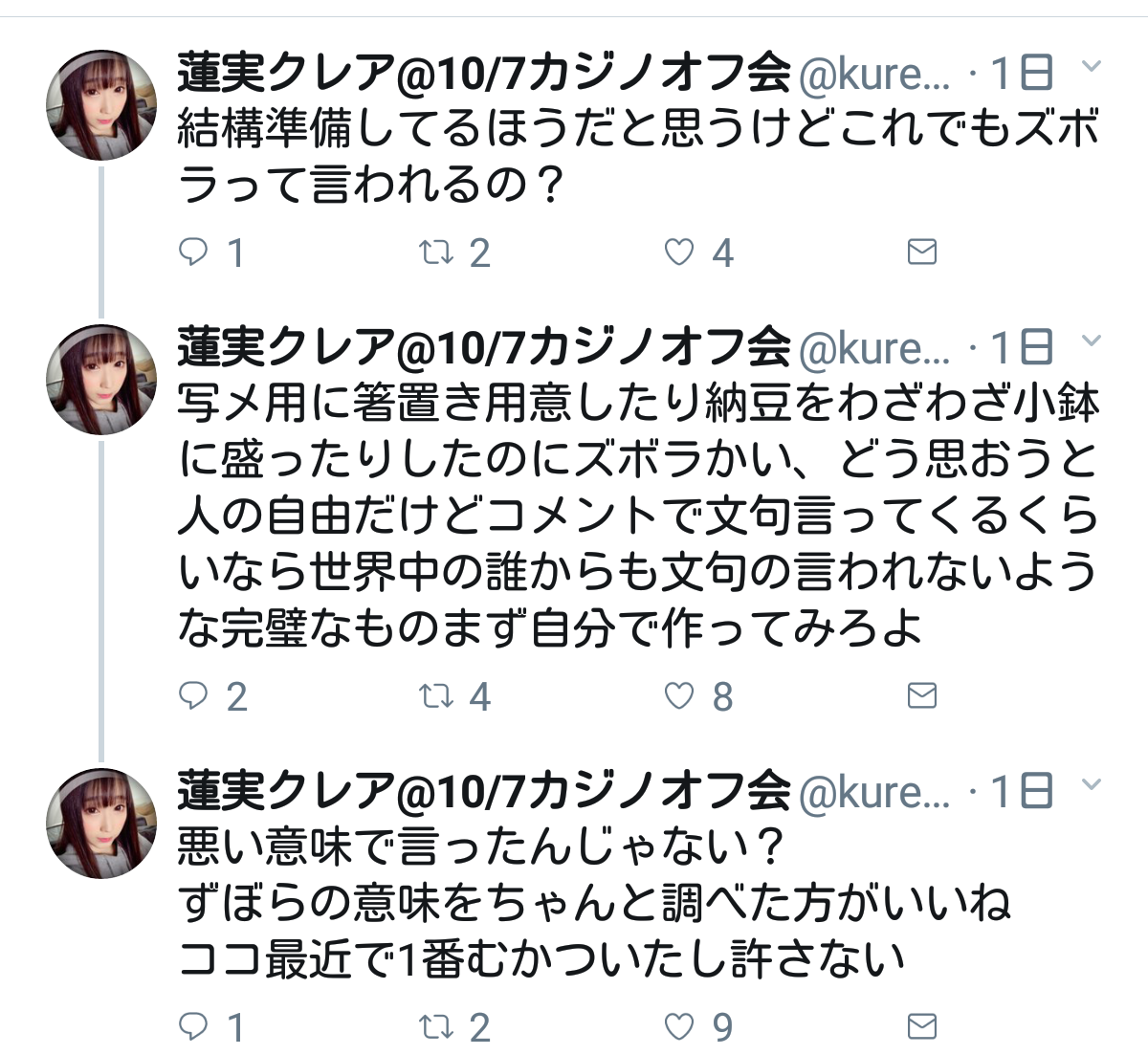Reply to the third tweet about ずぼら

tap(194, 1027)
